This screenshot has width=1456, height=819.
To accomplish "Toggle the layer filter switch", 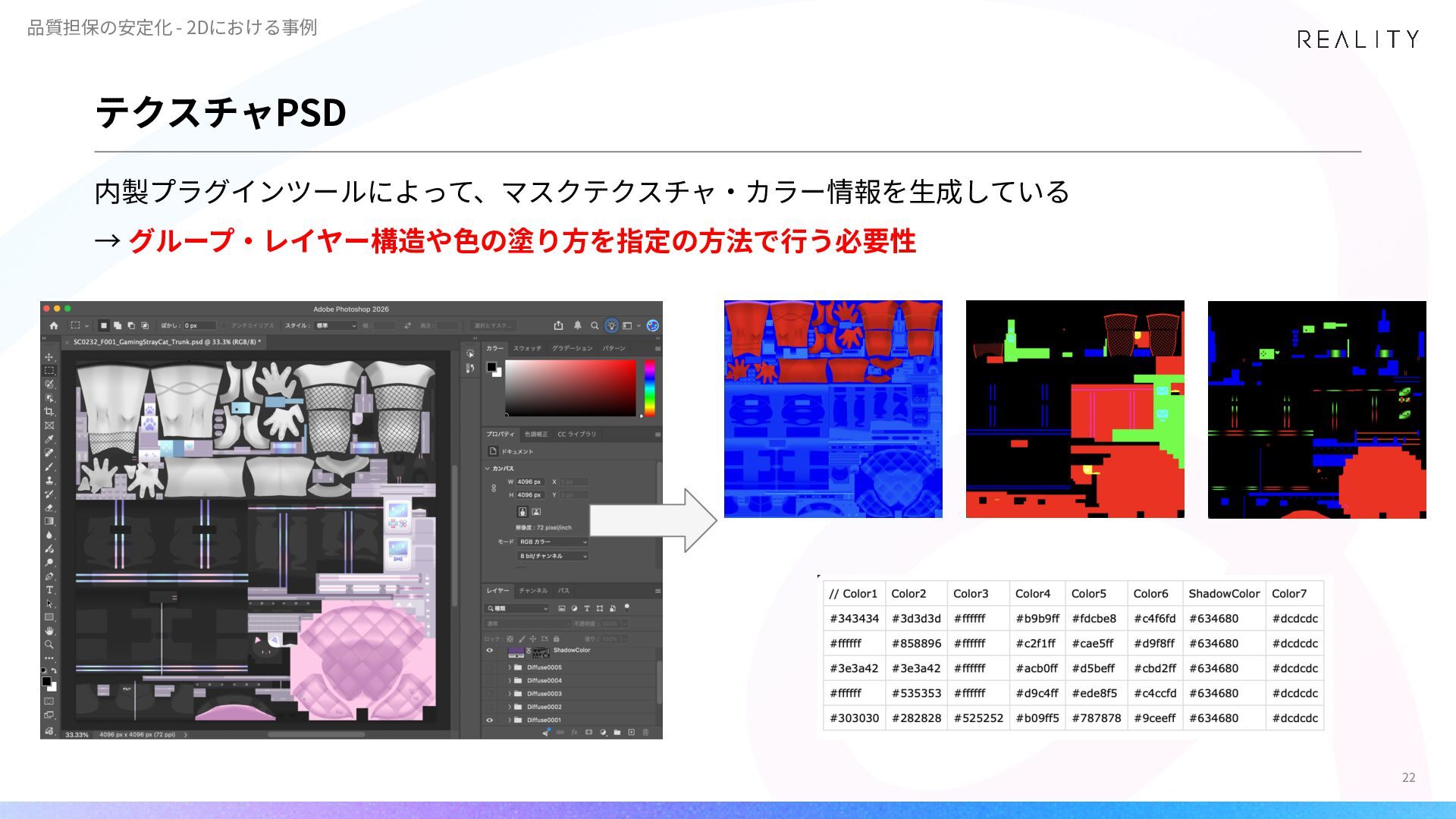I will 627,607.
